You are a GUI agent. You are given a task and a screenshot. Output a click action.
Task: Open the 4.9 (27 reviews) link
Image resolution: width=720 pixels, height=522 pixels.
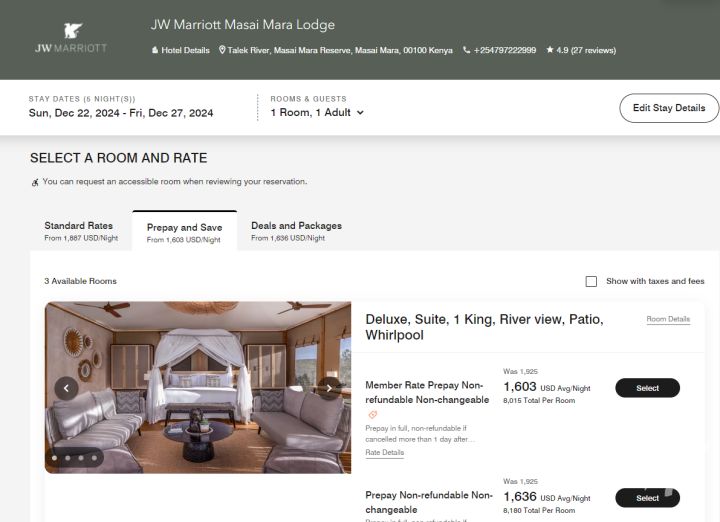coord(586,50)
